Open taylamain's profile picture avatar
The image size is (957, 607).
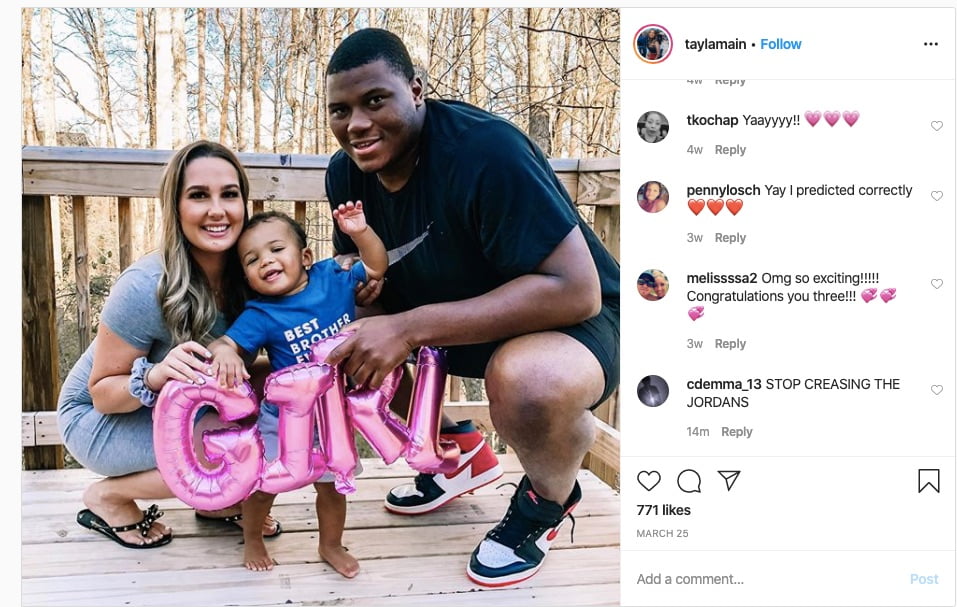653,44
